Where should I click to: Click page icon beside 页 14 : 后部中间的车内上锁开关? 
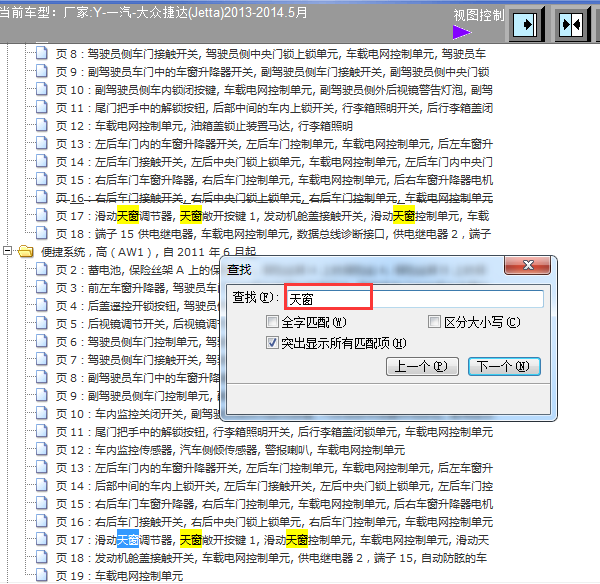pos(42,485)
